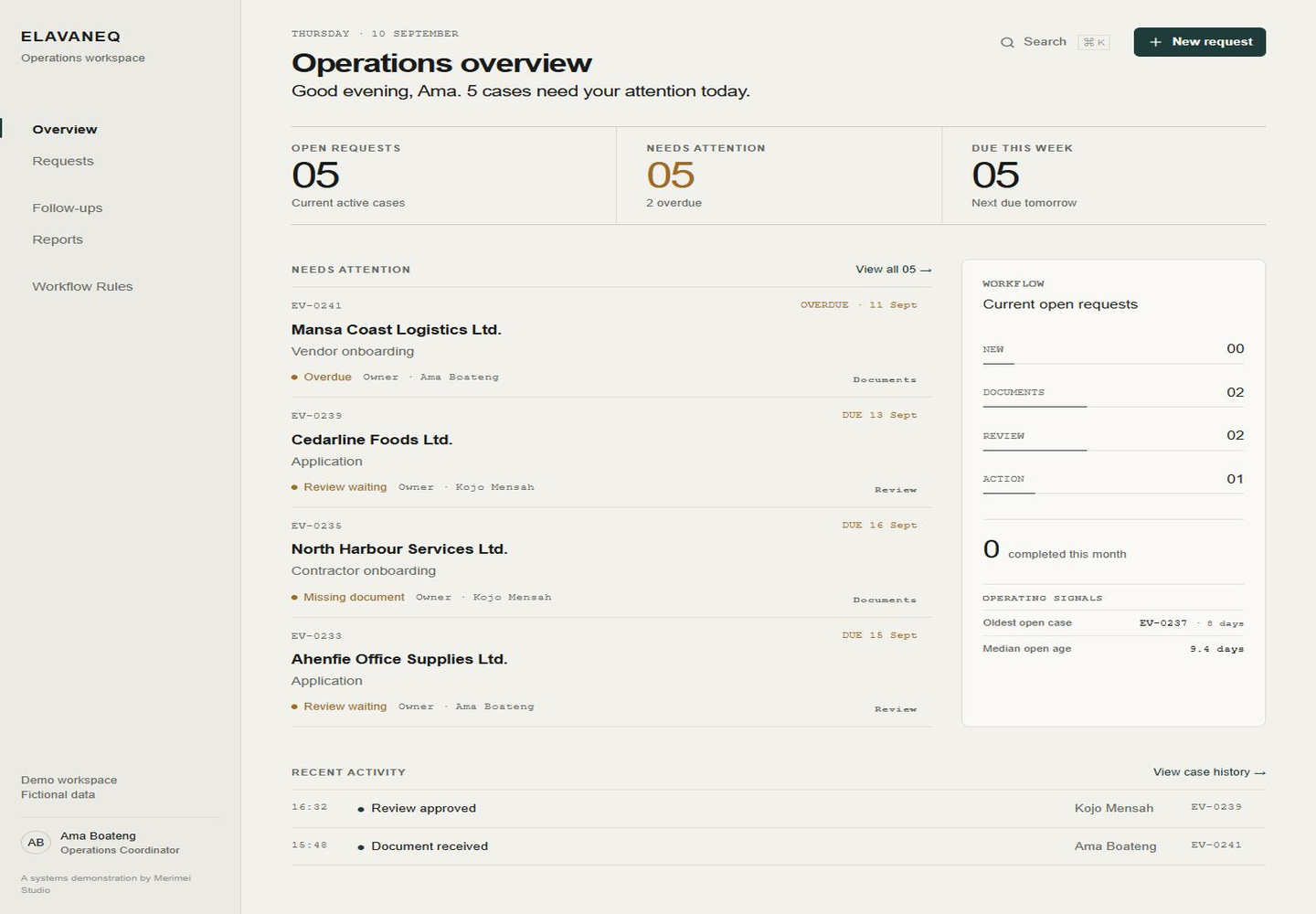Click the DUE 13 Sept label
This screenshot has height=914, width=1316.
[x=879, y=415]
